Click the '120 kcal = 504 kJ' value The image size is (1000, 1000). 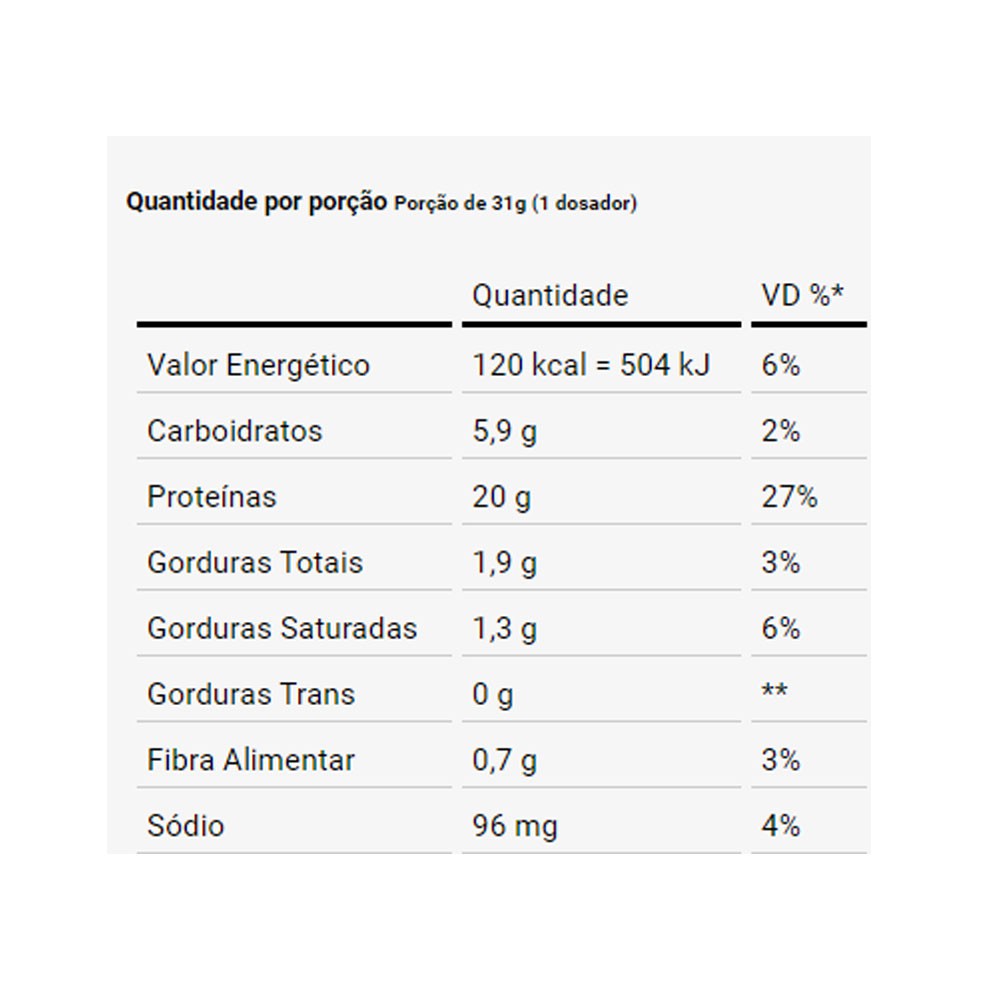point(591,365)
